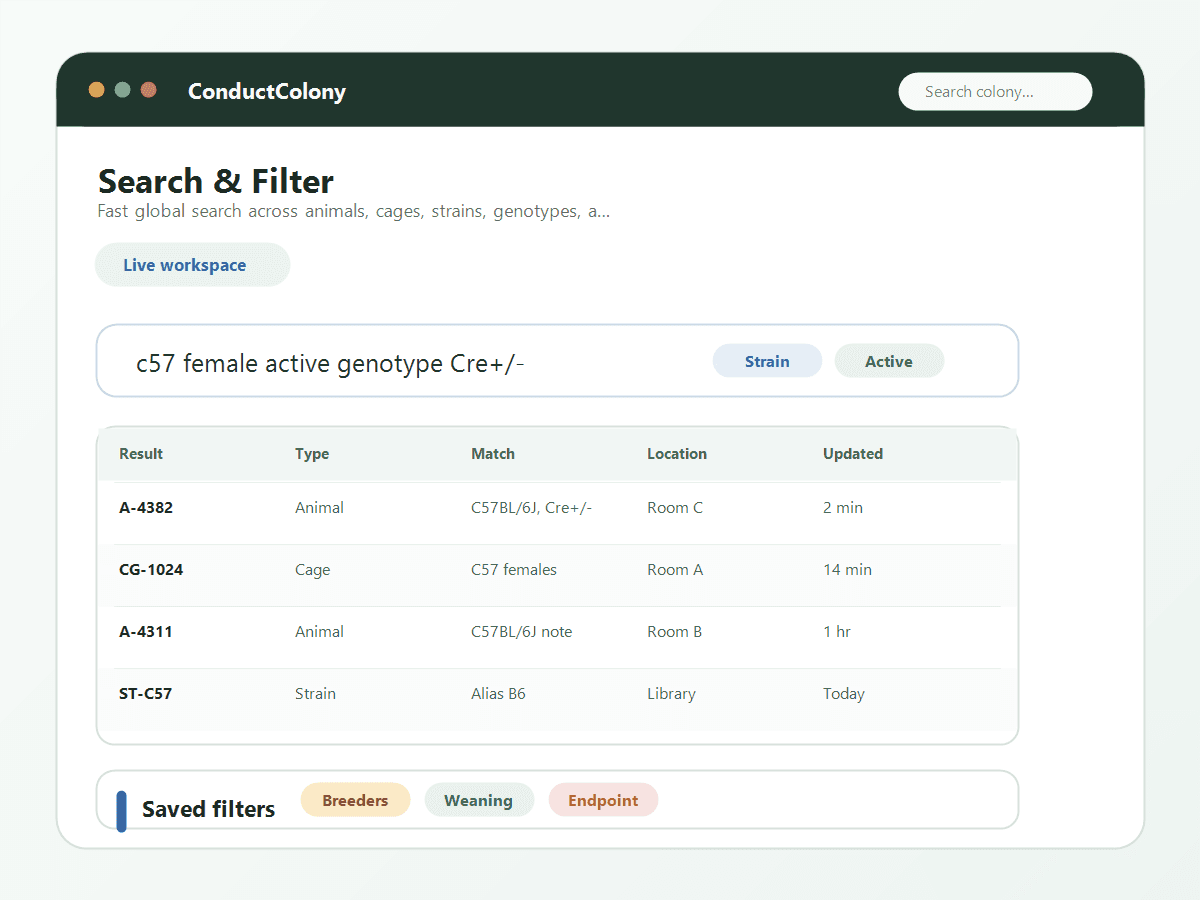Click the Live workspace button
This screenshot has height=900, width=1200.
point(192,265)
